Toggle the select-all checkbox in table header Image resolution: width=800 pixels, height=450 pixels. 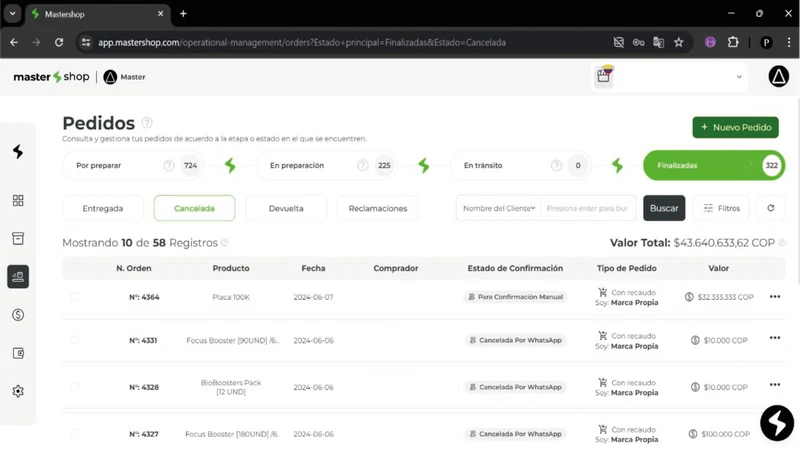coord(74,268)
